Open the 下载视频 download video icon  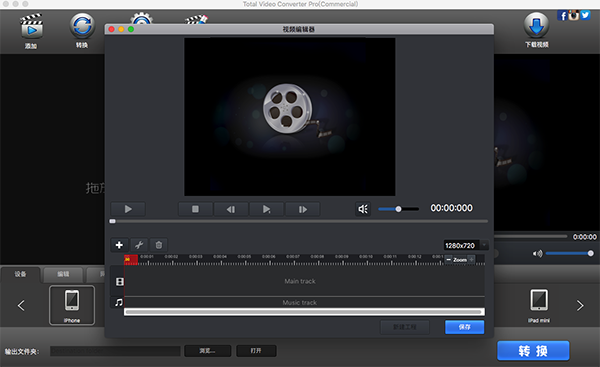point(536,25)
